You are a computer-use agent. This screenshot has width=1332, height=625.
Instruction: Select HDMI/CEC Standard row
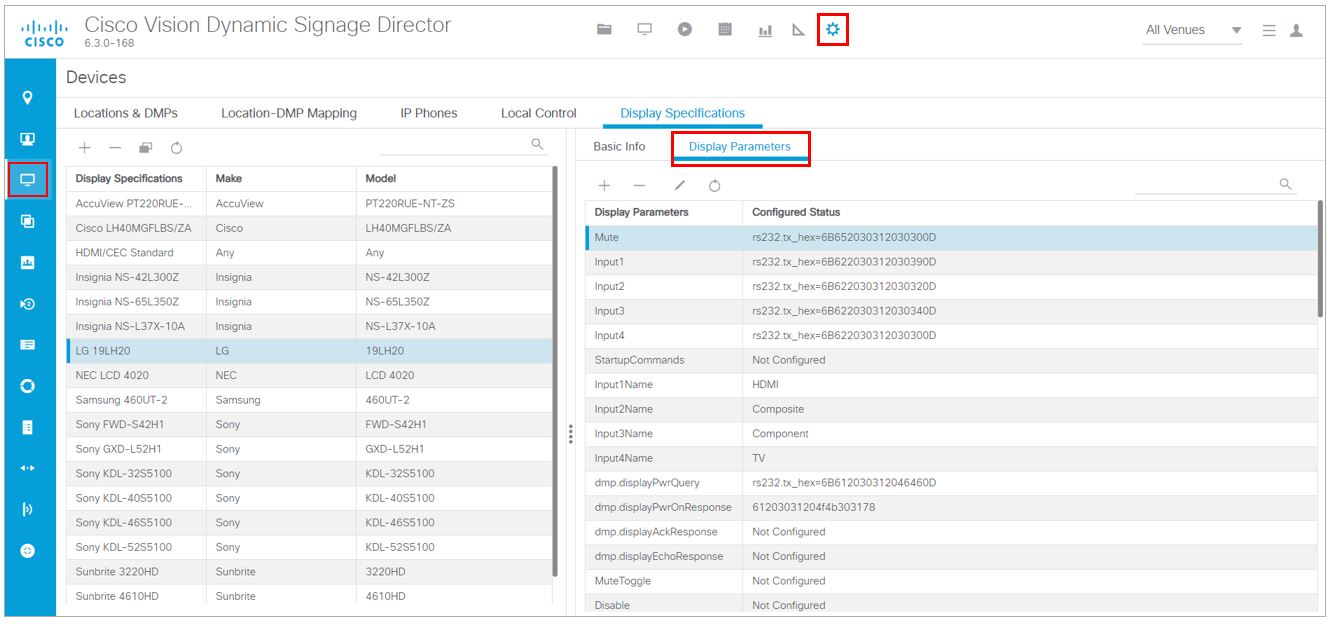[309, 252]
